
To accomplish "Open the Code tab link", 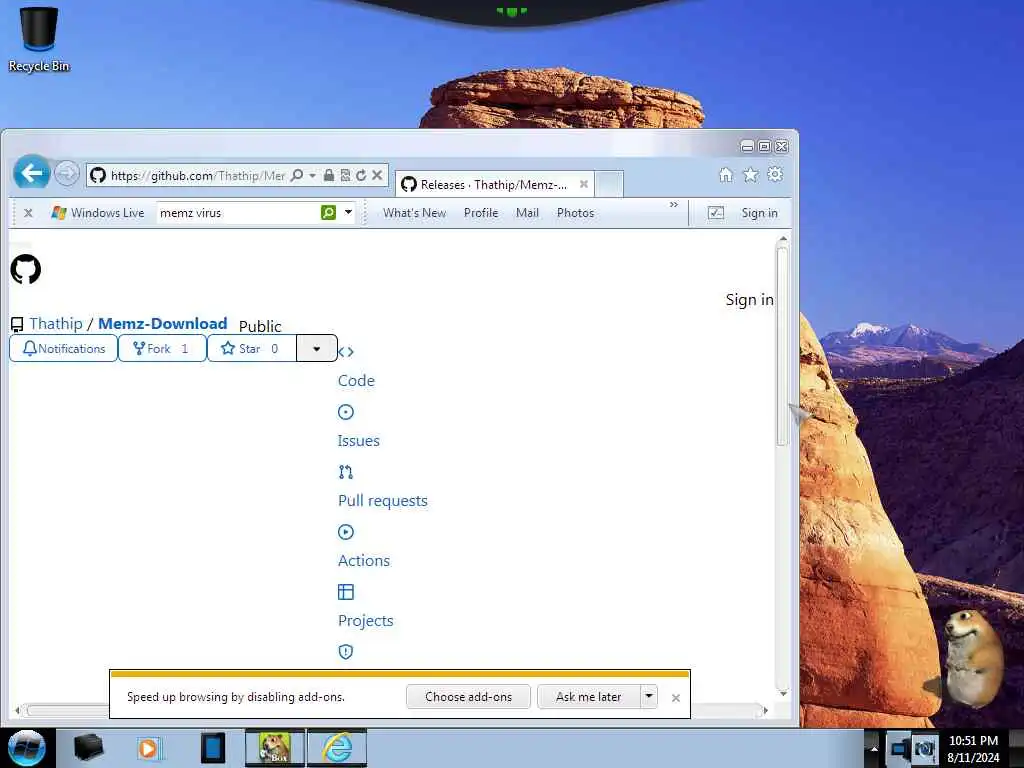I will point(356,381).
